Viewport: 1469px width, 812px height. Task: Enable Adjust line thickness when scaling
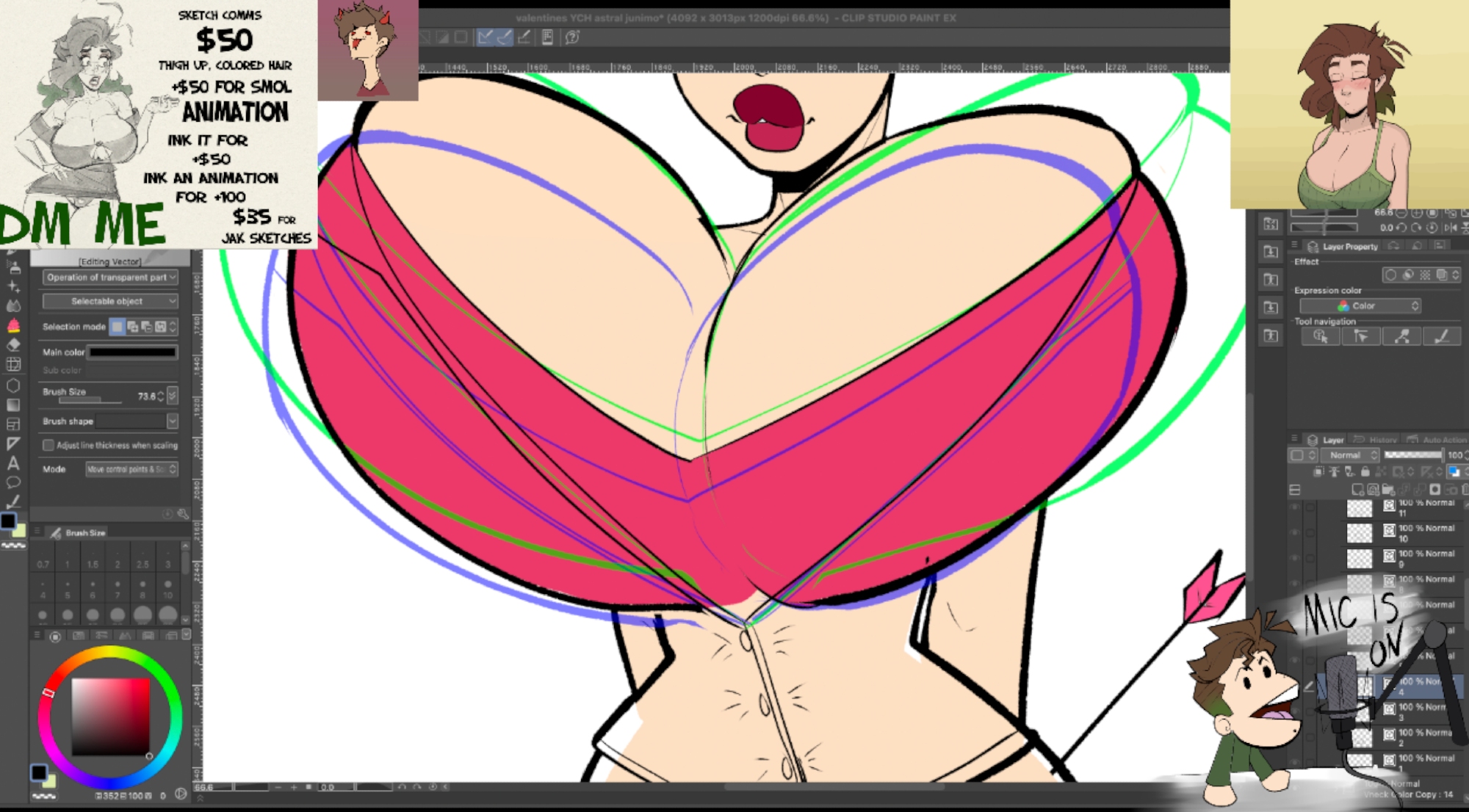point(48,445)
